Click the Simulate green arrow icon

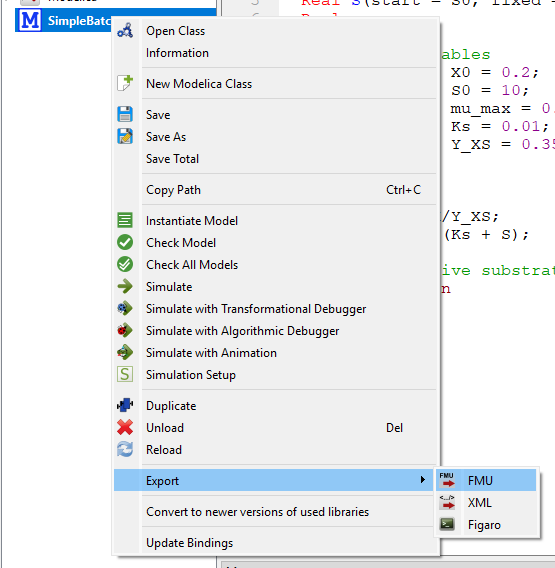125,287
